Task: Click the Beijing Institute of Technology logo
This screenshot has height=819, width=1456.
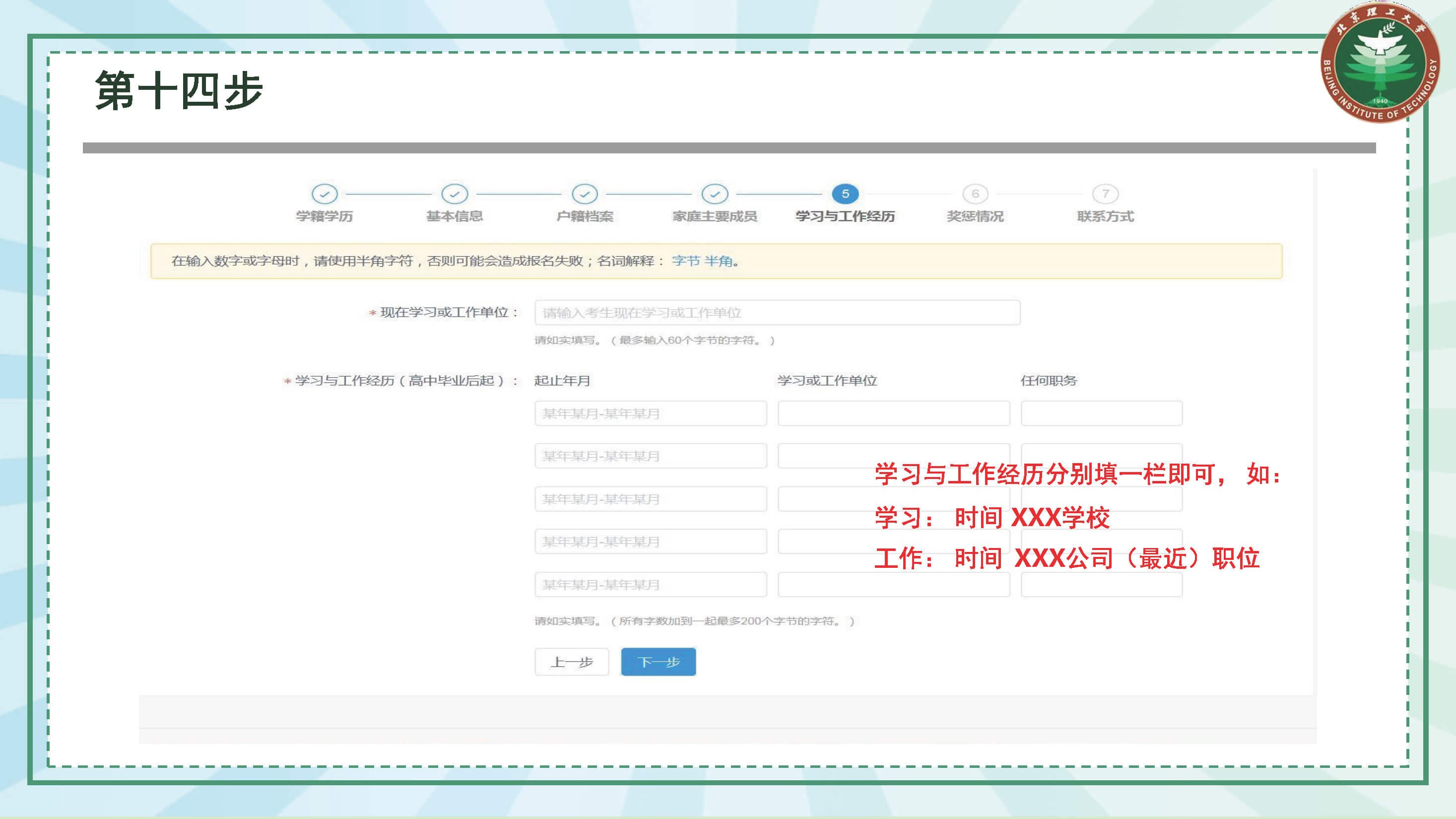Action: (x=1380, y=64)
